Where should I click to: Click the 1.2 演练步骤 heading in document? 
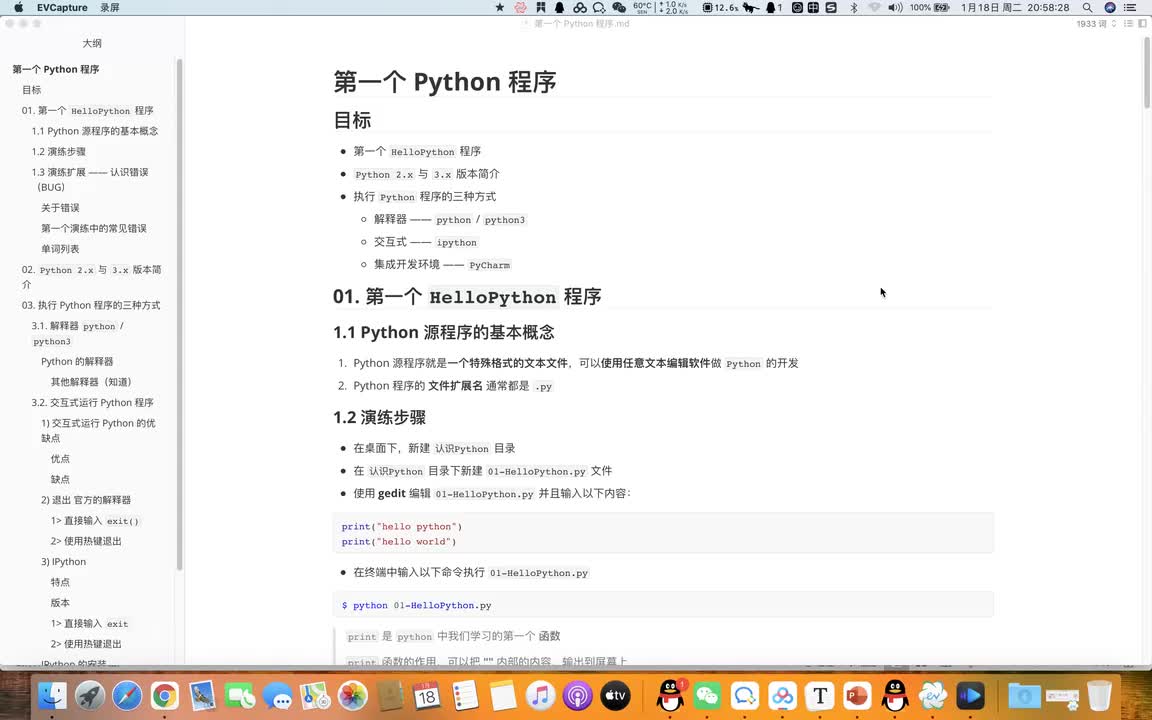pos(380,417)
